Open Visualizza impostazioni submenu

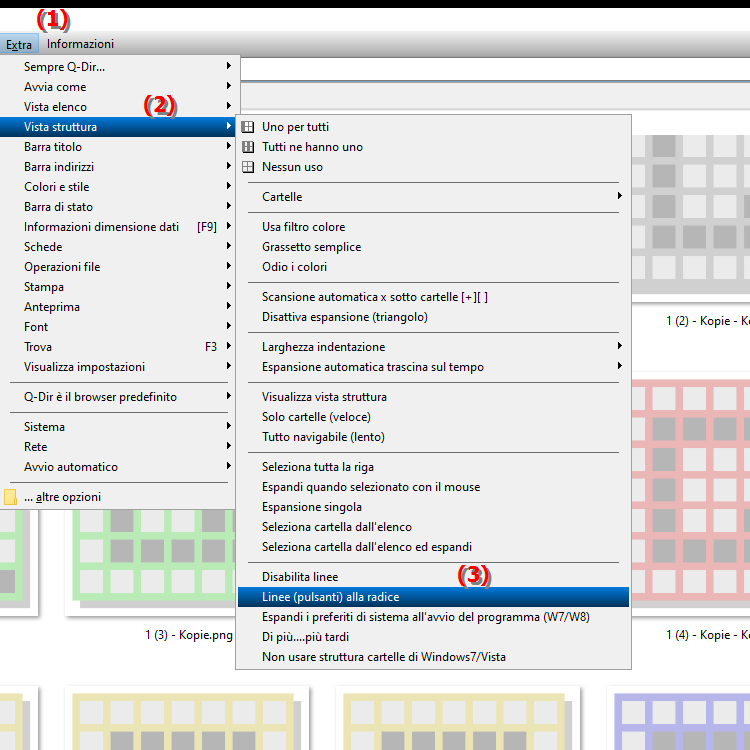[x=117, y=367]
